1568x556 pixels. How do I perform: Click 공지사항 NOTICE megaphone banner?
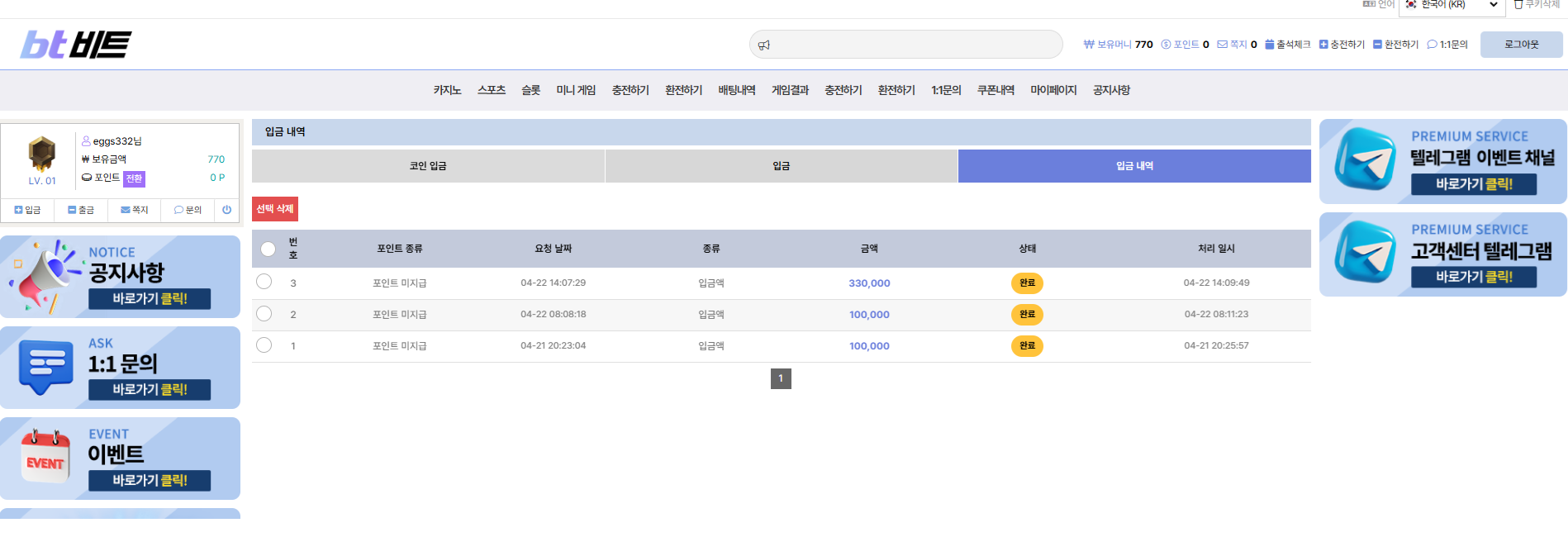coord(121,277)
